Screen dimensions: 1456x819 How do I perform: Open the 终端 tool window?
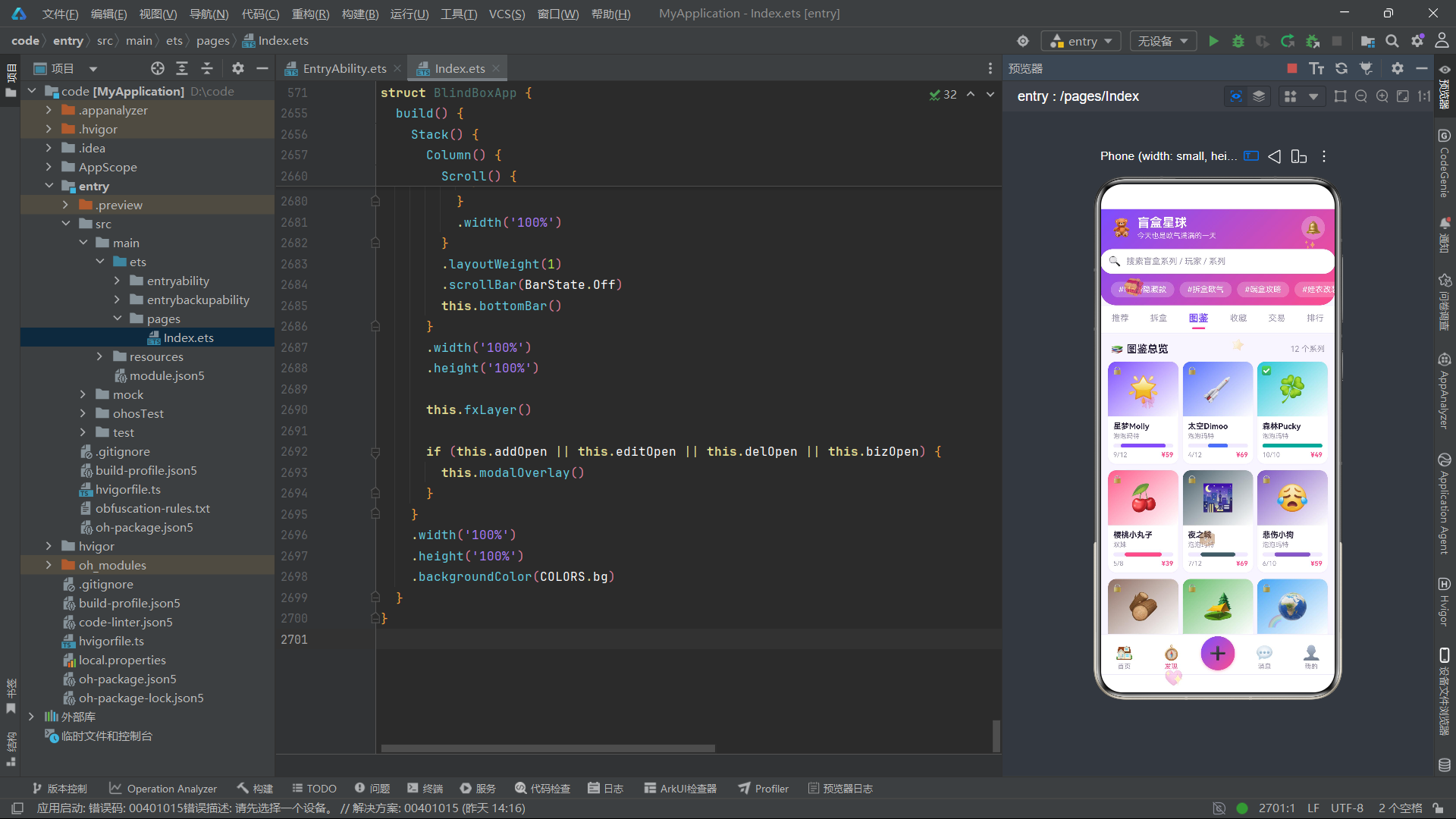[425, 789]
